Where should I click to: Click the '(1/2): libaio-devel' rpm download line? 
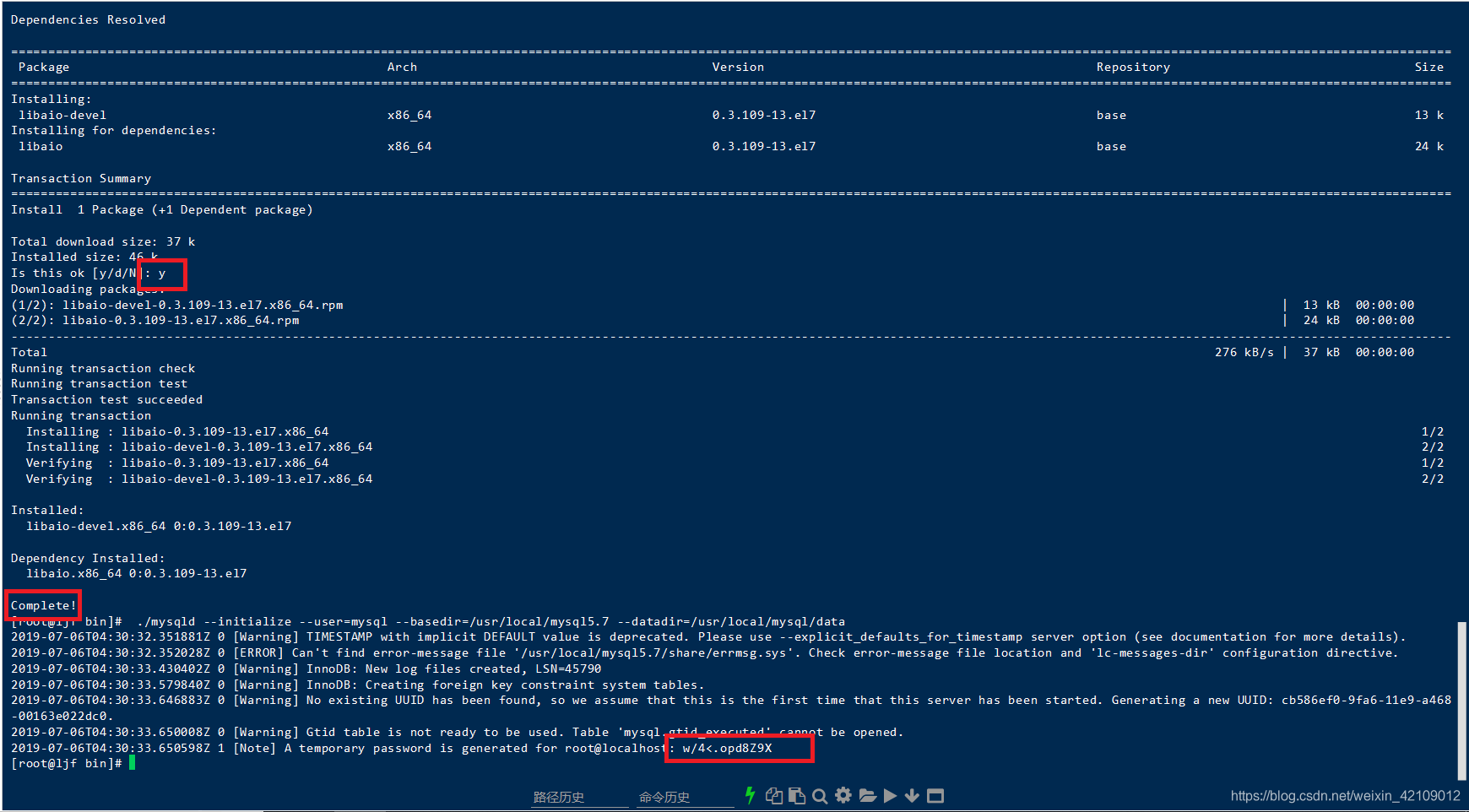coord(176,305)
